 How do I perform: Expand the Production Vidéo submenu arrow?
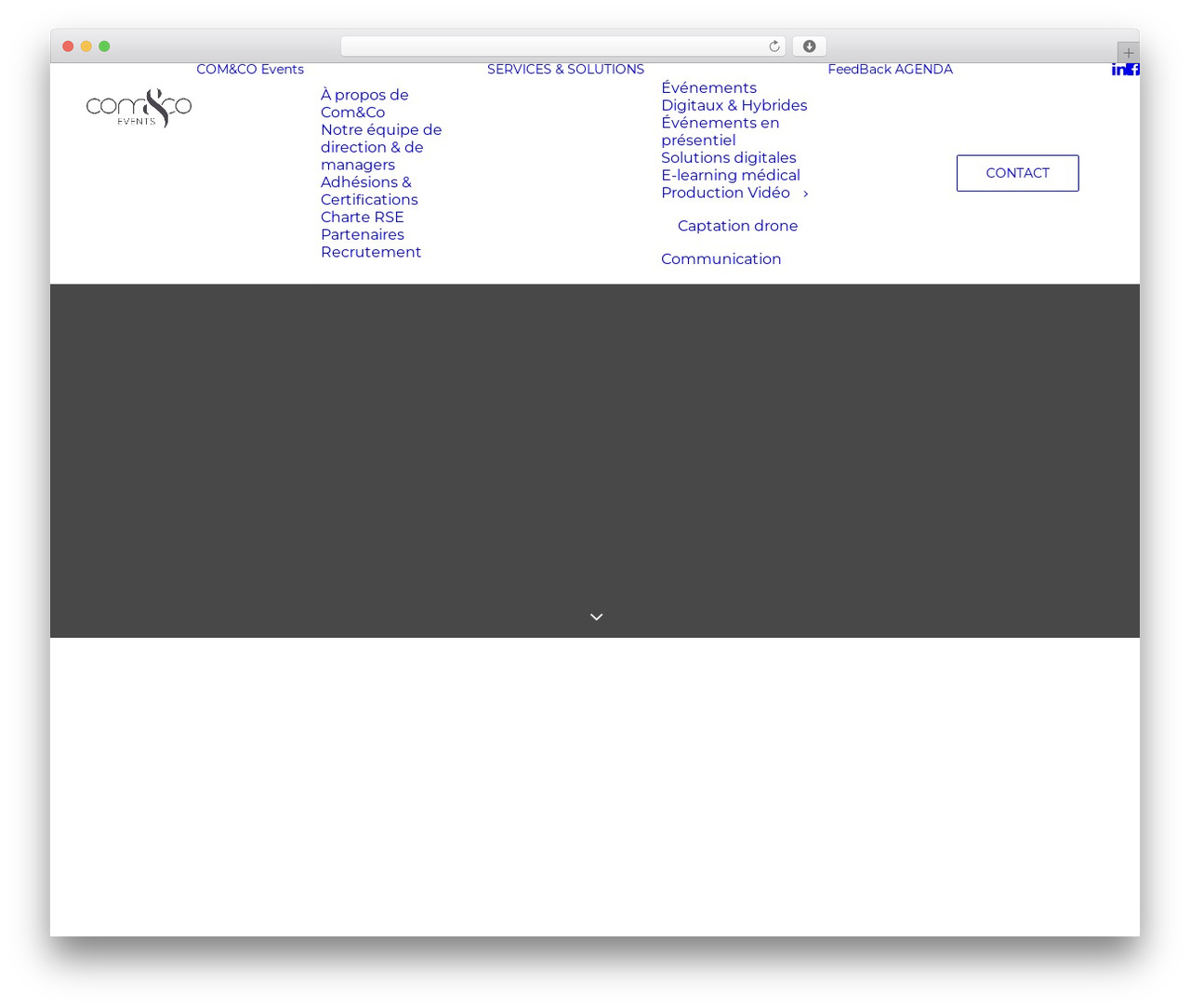point(805,193)
